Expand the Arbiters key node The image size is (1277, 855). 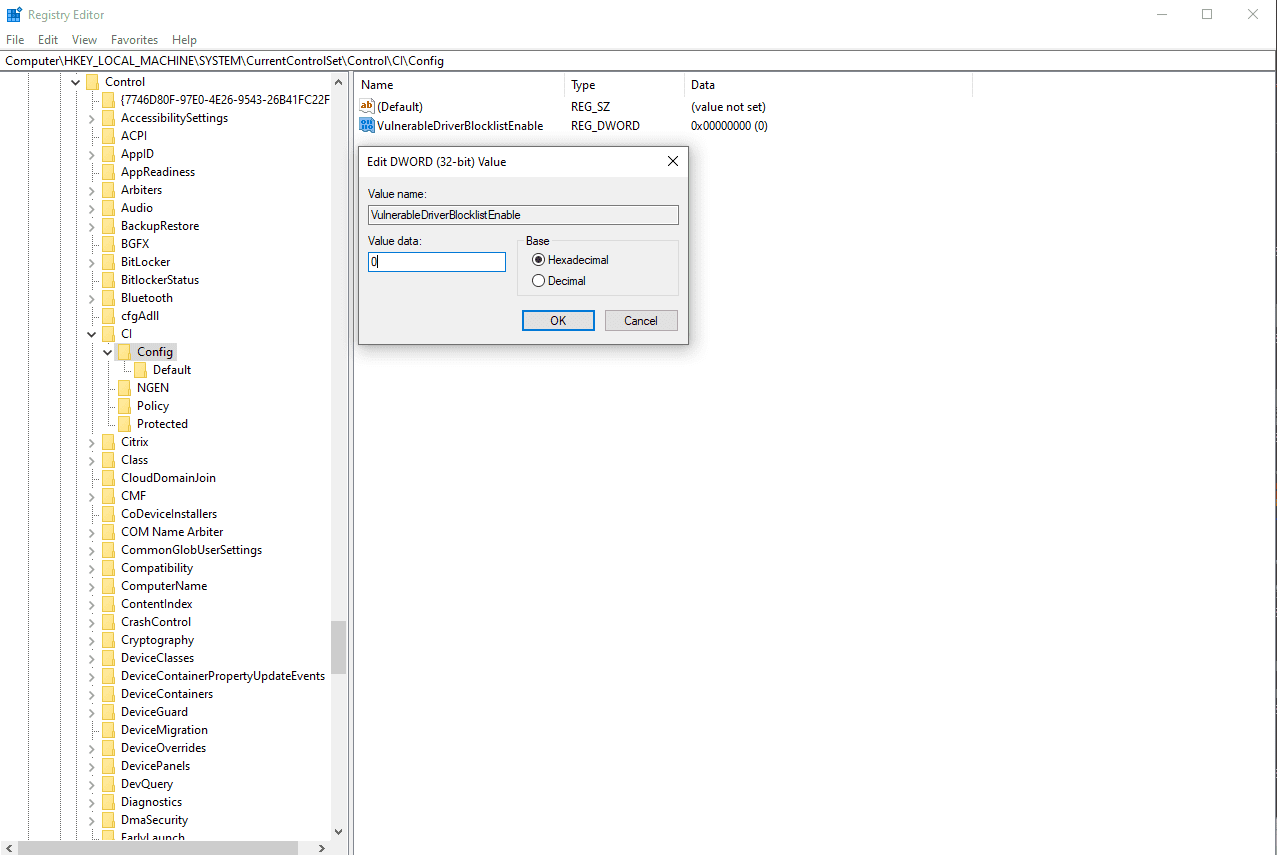(91, 190)
